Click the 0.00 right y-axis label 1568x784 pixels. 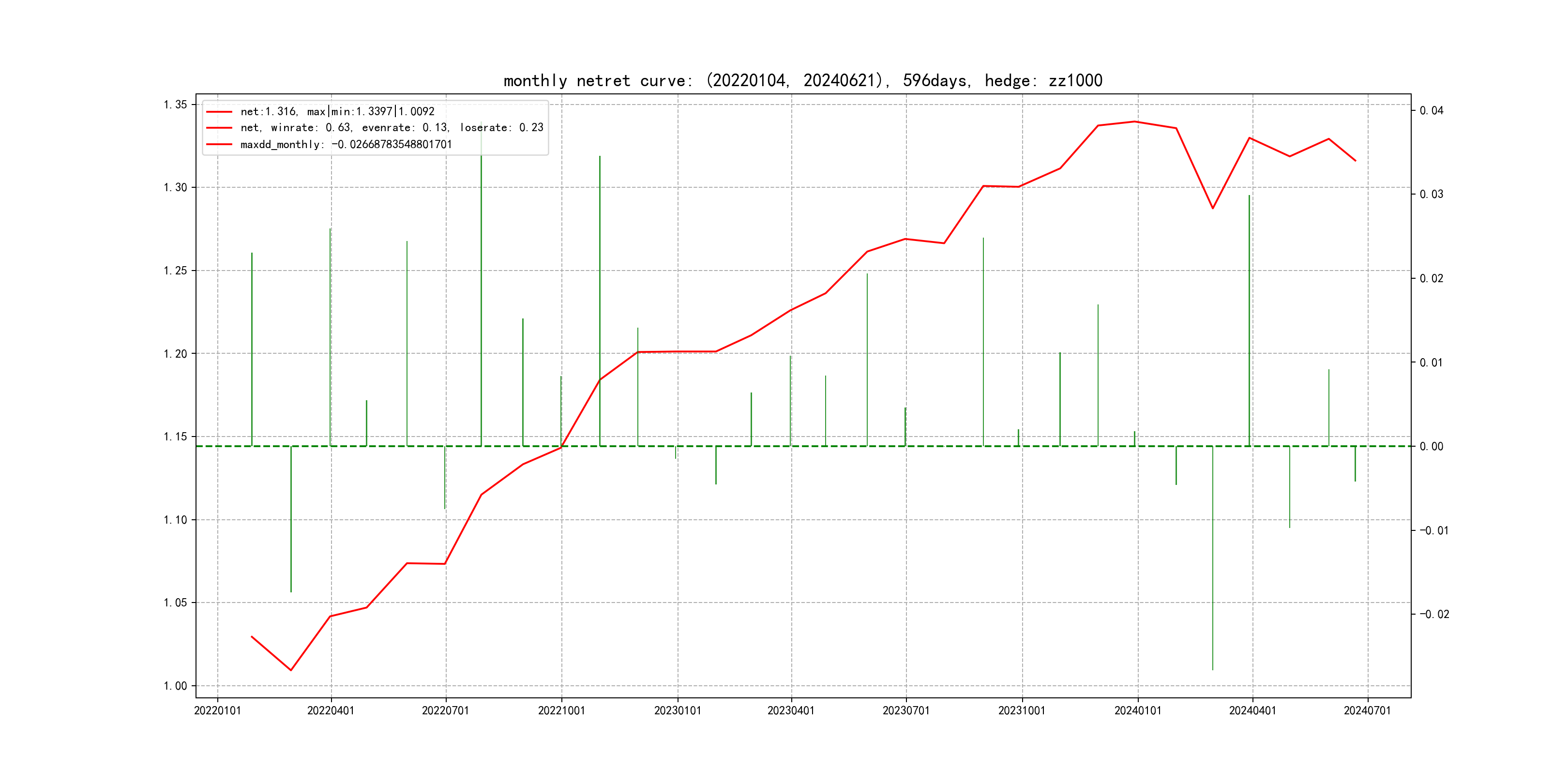1431,447
